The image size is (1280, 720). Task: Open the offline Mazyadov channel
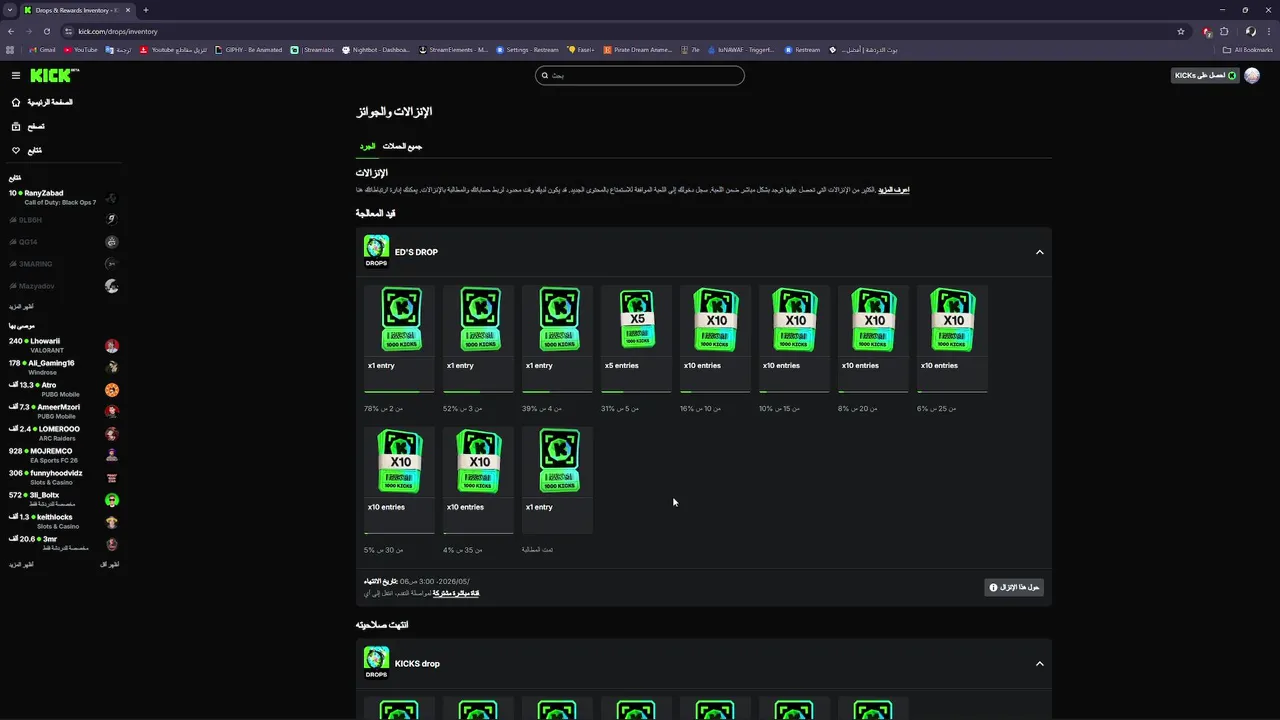click(63, 286)
